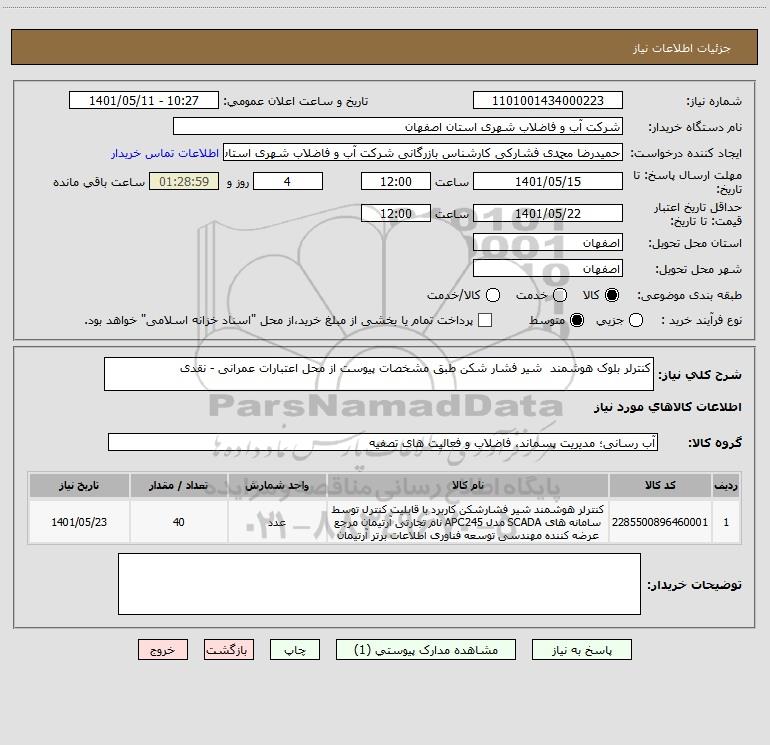Viewport: 770px width, 745px height.
Task: Choose the جزیی purchase type radio
Action: tap(635, 320)
